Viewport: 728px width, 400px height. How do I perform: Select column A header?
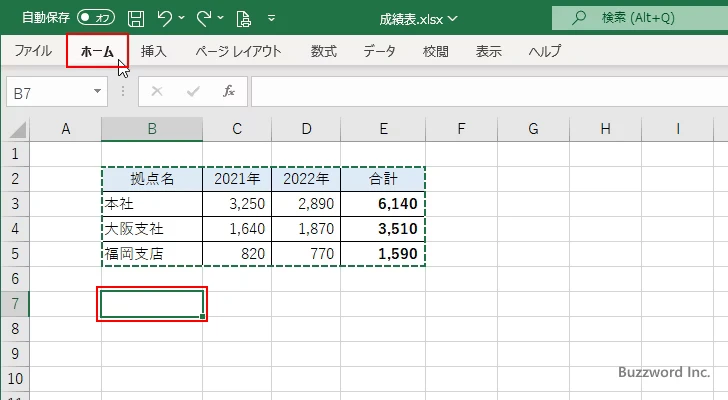click(65, 129)
